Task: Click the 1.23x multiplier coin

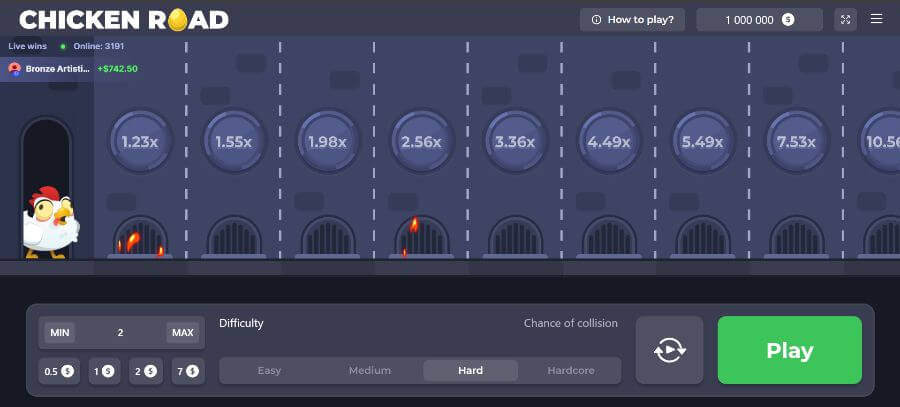Action: click(x=140, y=142)
